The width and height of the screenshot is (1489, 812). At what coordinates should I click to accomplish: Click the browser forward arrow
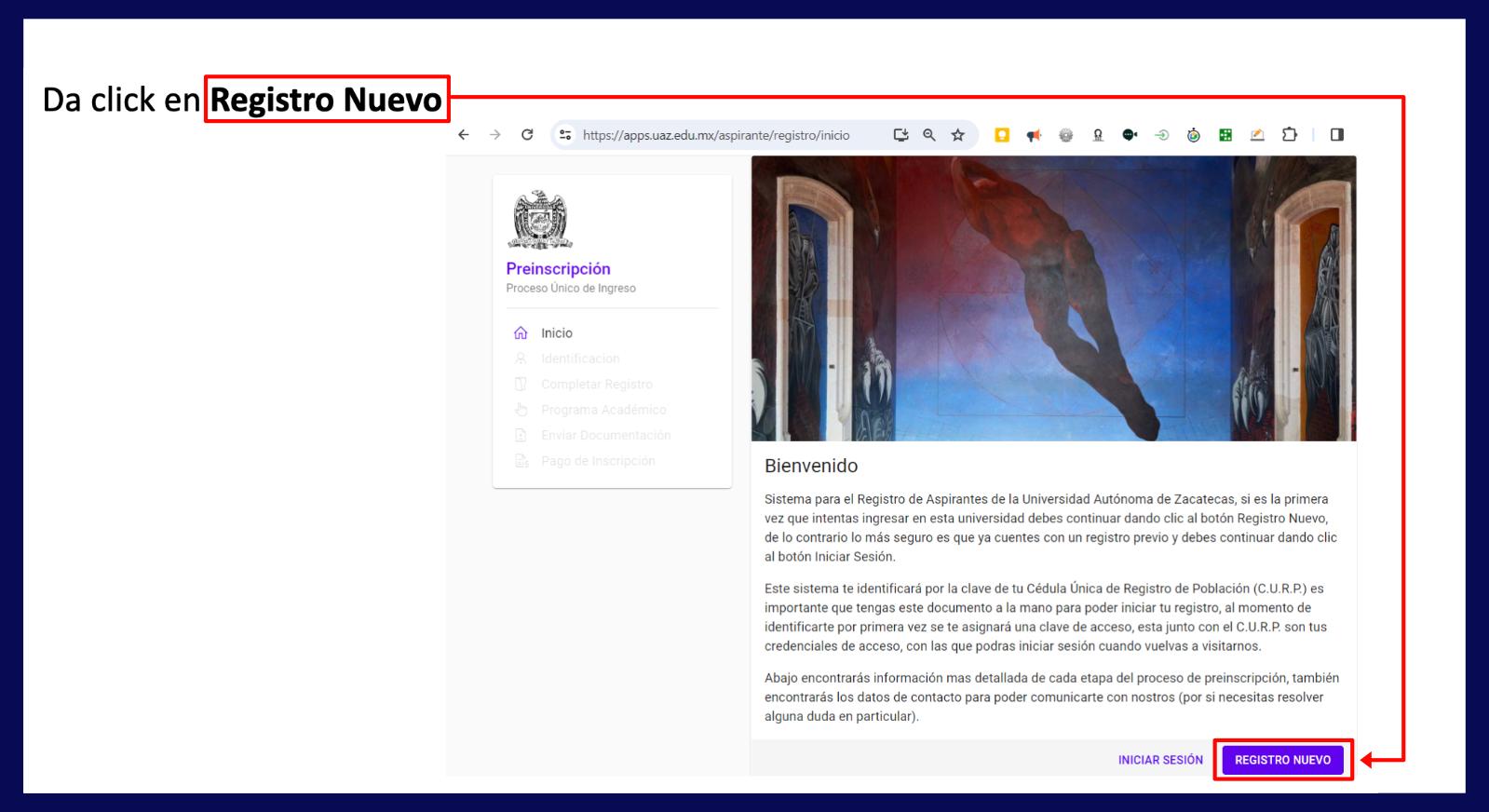click(x=495, y=135)
